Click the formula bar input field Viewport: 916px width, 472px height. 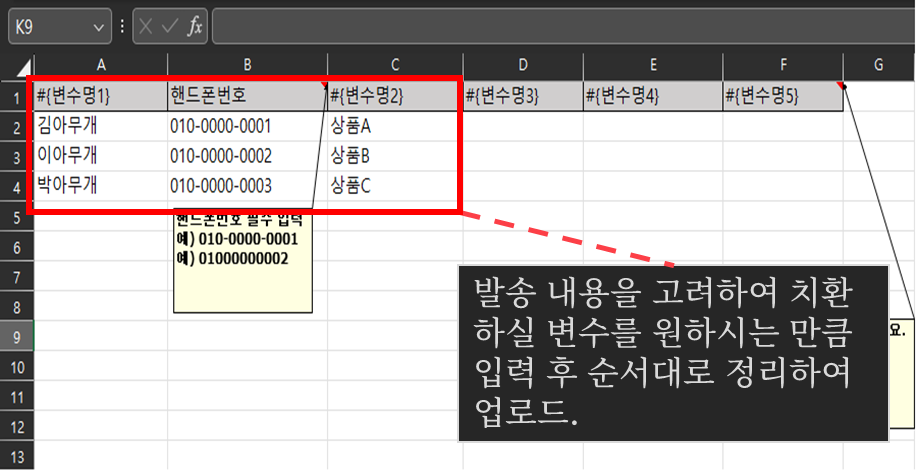(564, 26)
